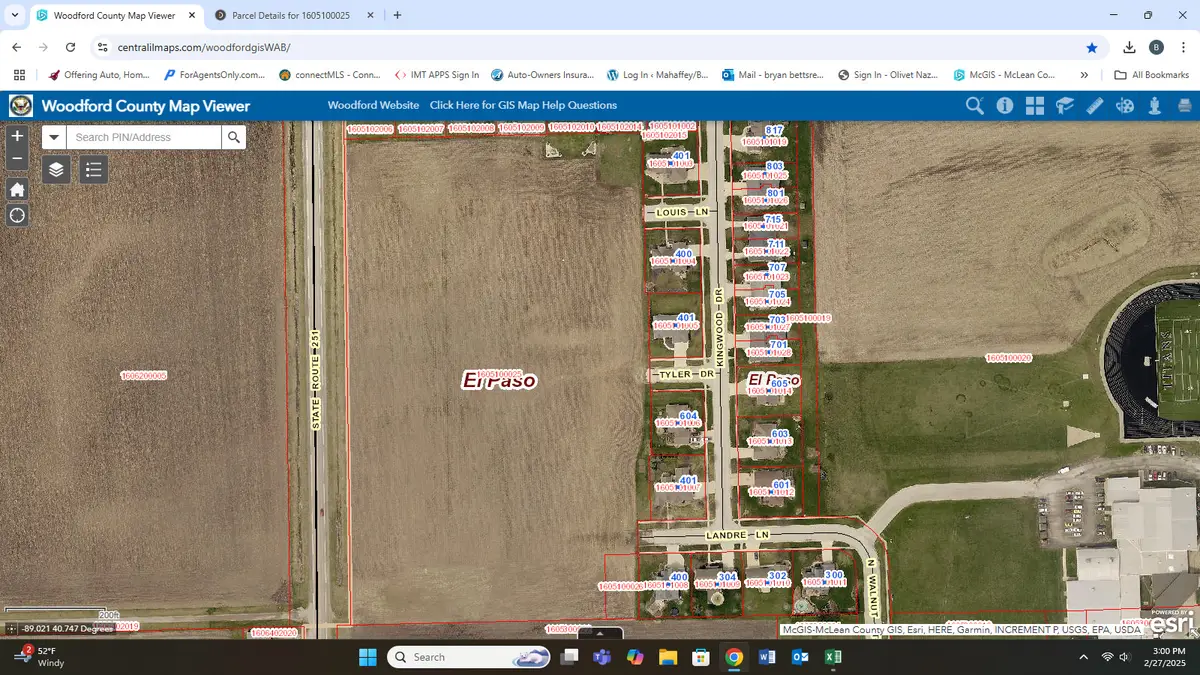Expand the hidden icons chevron in system tray

pos(1083,657)
